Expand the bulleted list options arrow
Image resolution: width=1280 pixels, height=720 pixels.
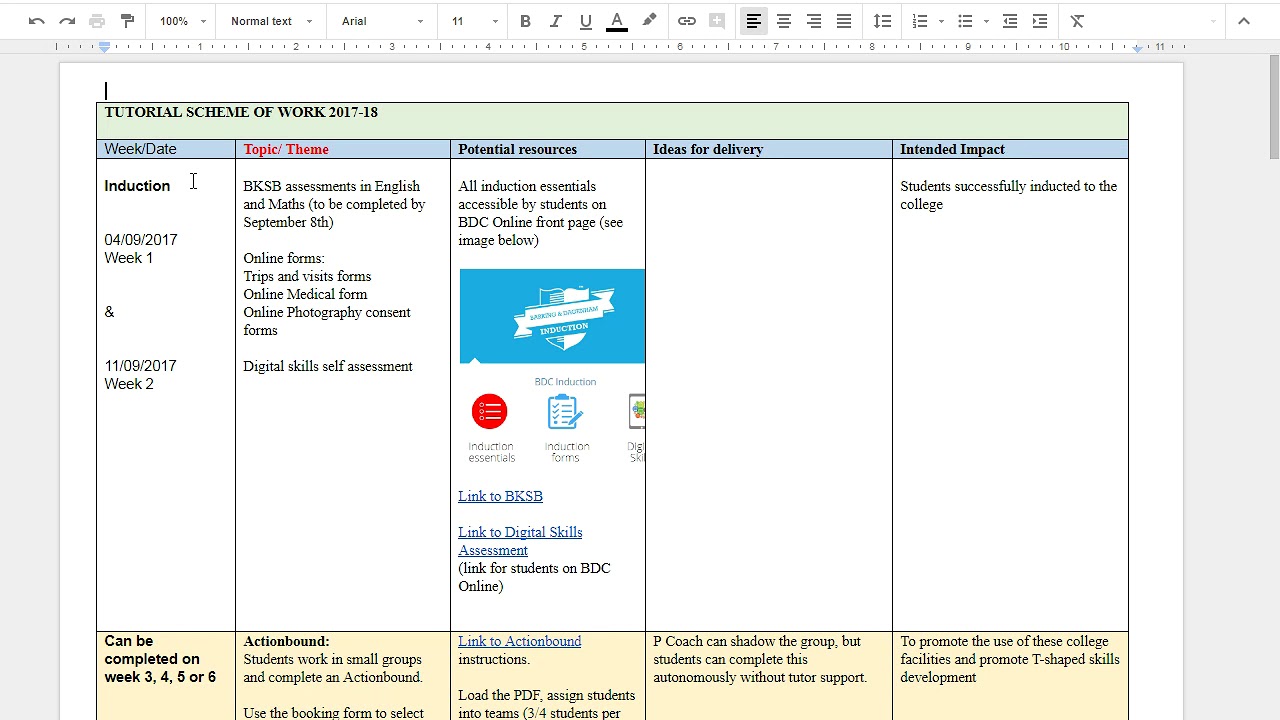coord(986,21)
